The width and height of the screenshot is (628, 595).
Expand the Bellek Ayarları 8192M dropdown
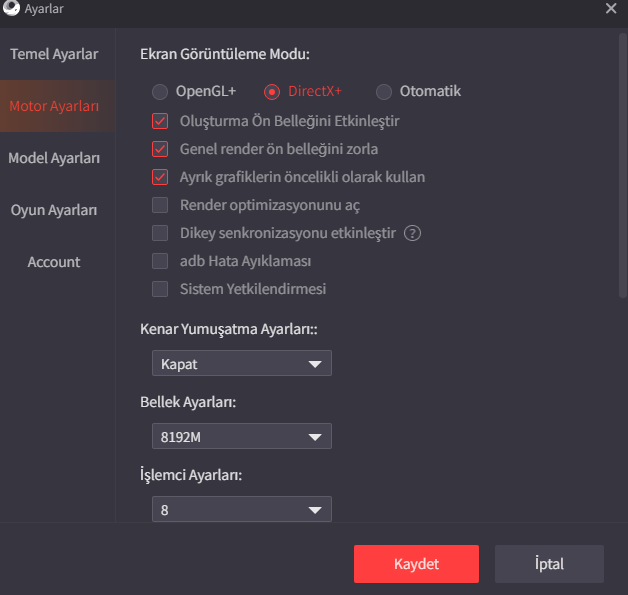coord(242,436)
